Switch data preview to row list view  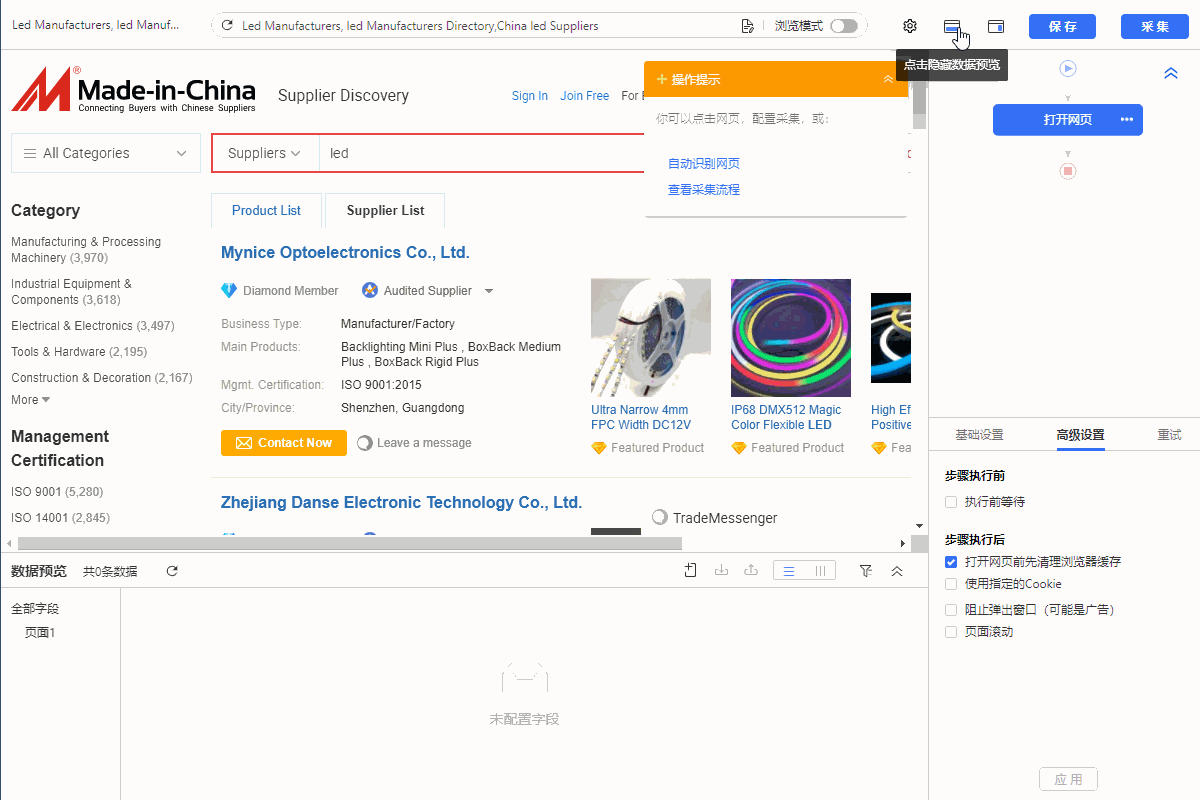[x=789, y=571]
